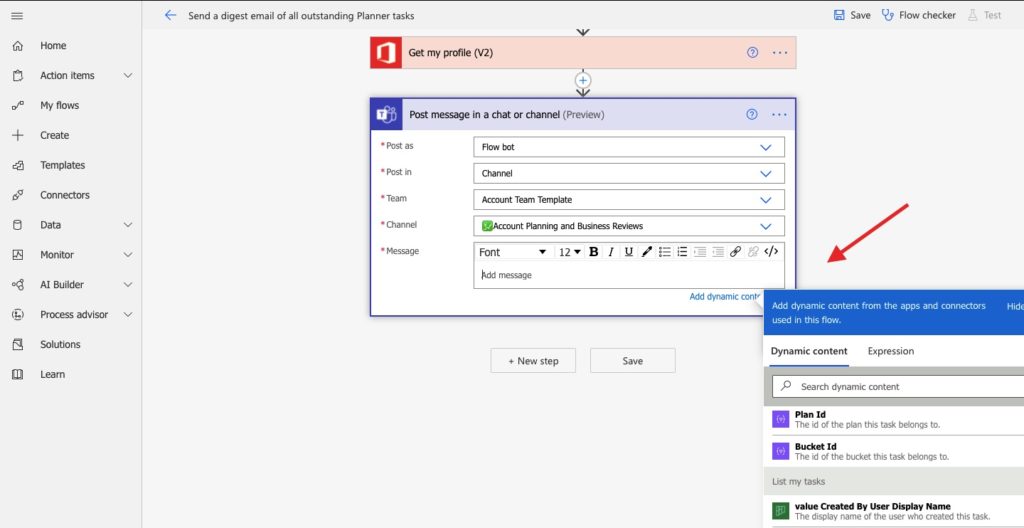Click the Get my profile (V2) step header
This screenshot has width=1024, height=528.
pyautogui.click(x=583, y=53)
